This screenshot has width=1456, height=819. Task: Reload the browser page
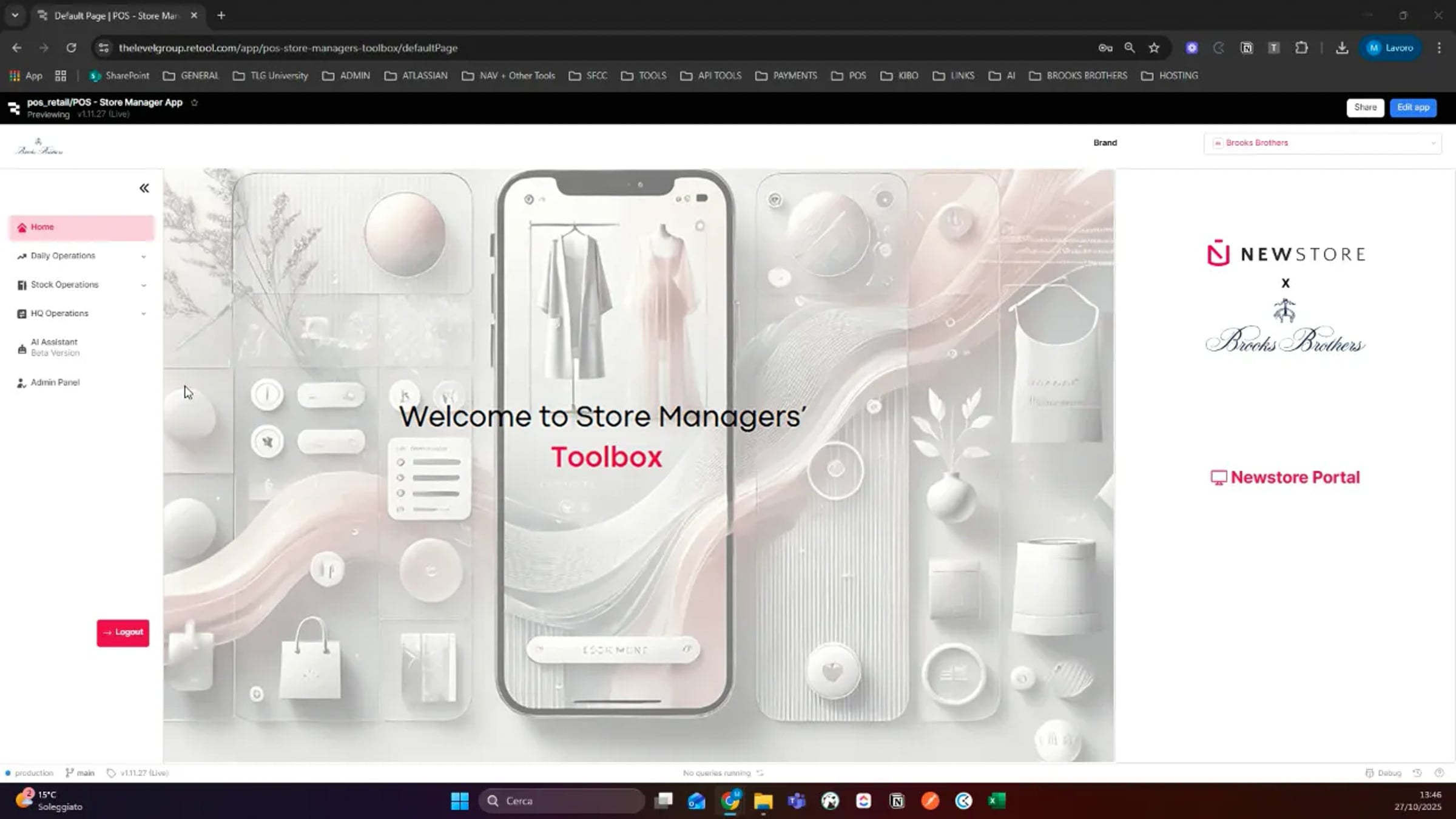(x=71, y=48)
